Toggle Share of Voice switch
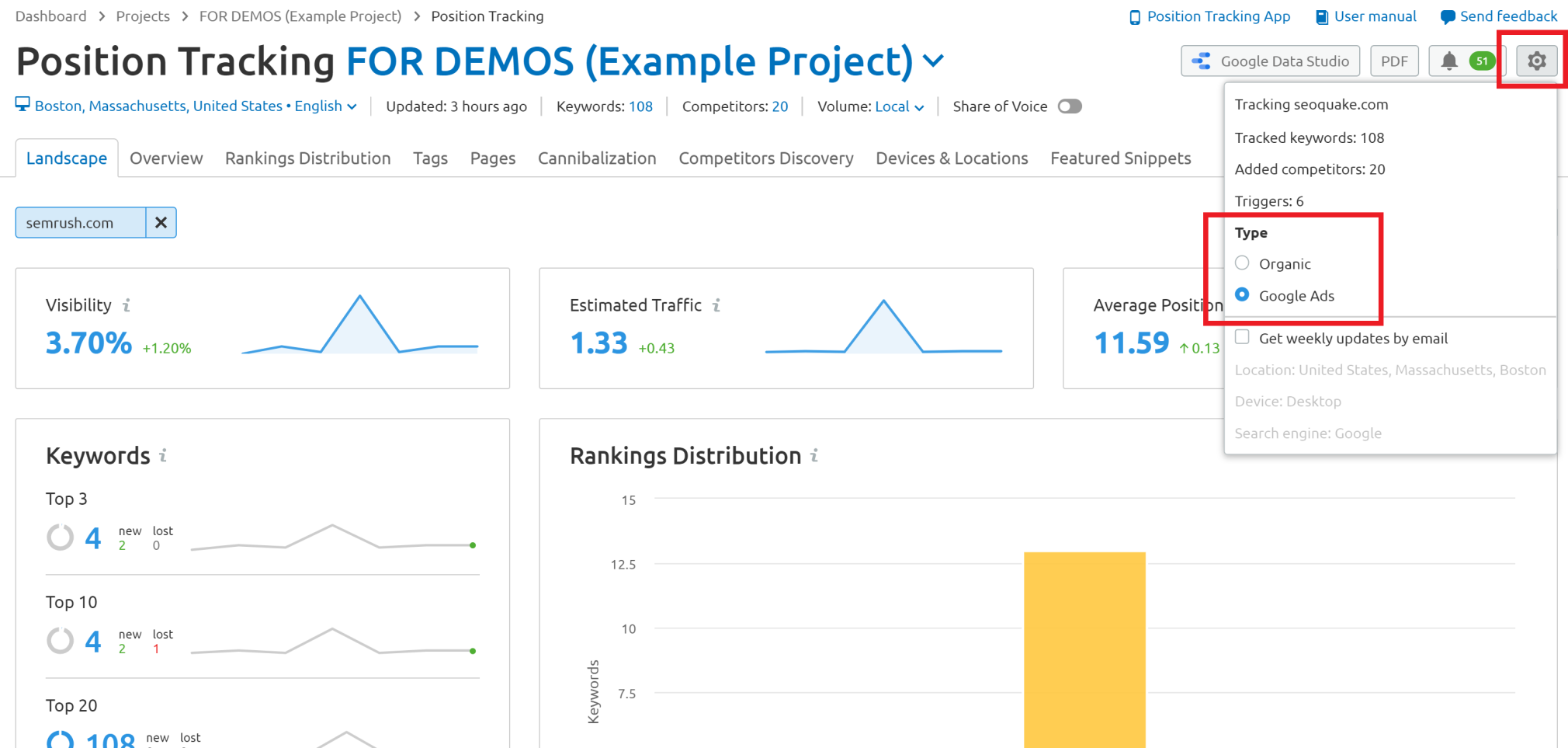The height and width of the screenshot is (748, 1568). [x=1070, y=106]
